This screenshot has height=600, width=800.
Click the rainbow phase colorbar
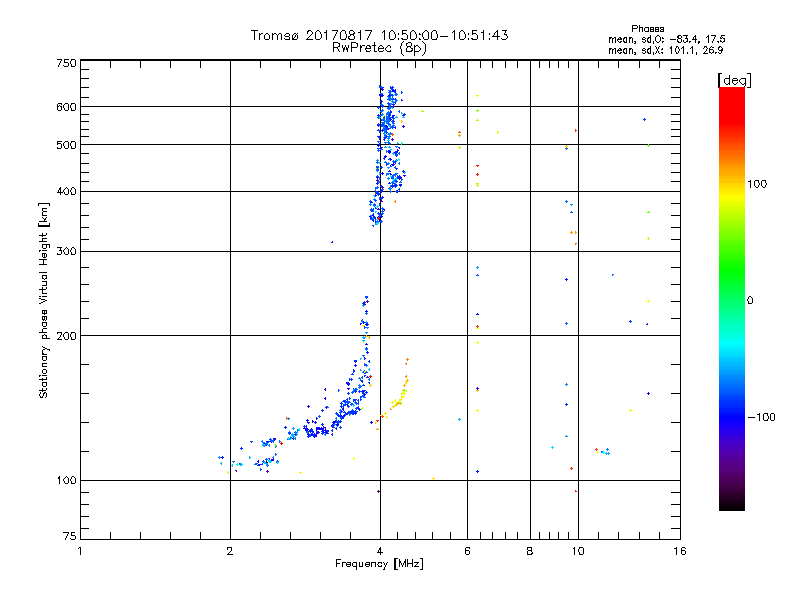point(732,299)
